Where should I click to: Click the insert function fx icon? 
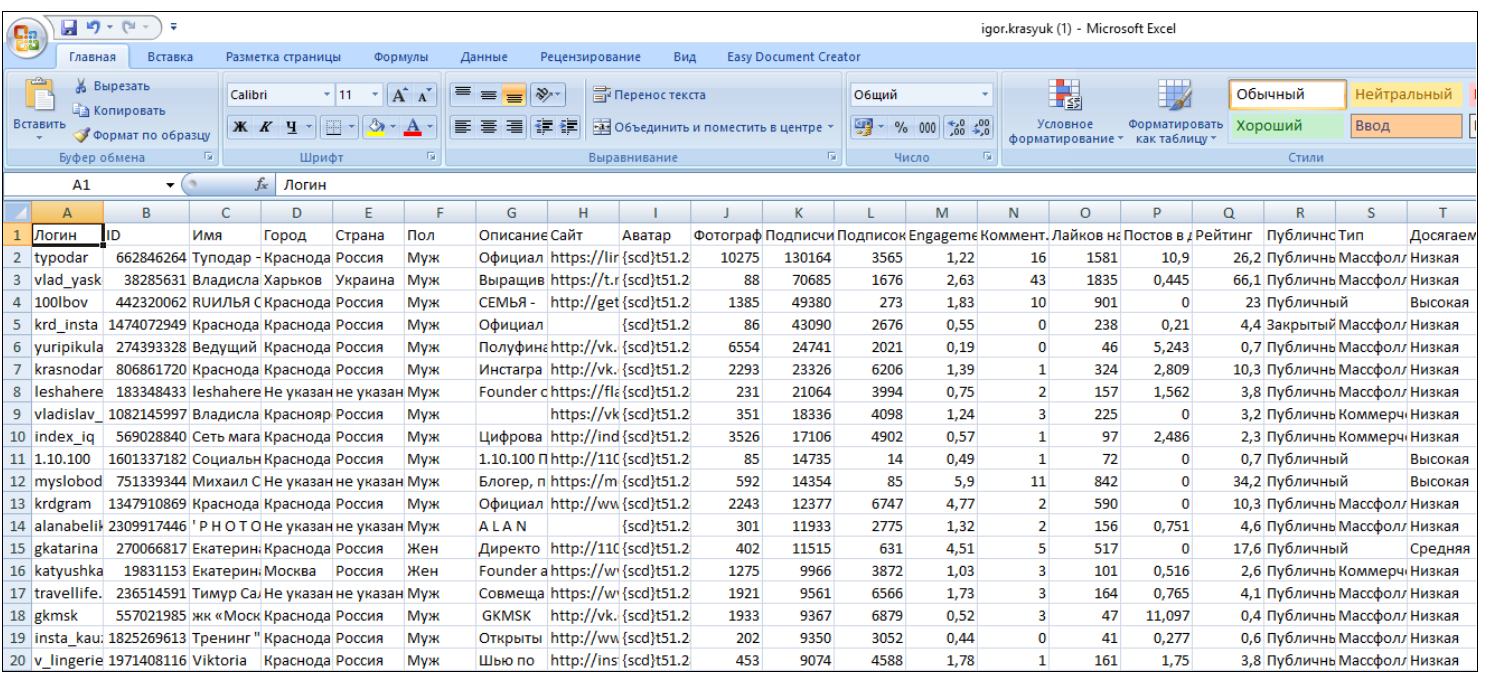[x=262, y=185]
